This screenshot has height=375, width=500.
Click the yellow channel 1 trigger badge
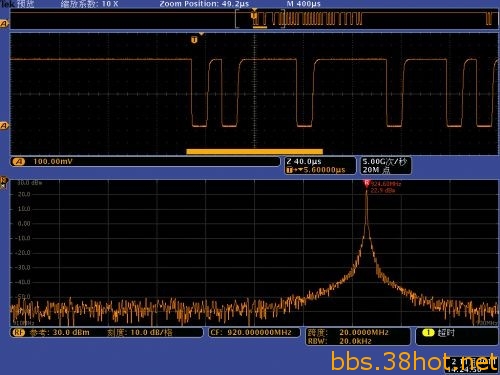point(428,332)
